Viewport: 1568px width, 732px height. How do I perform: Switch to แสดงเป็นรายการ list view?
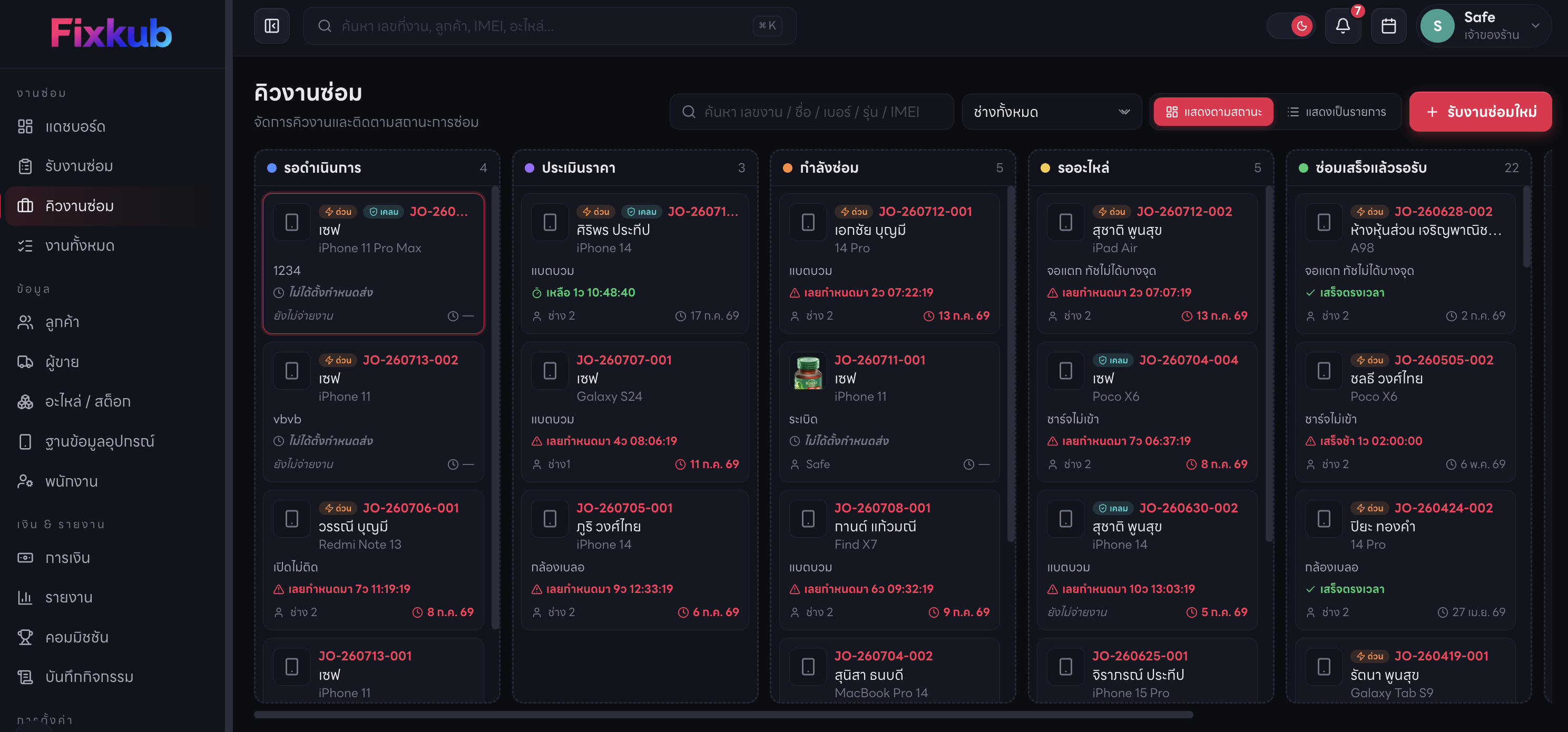tap(1337, 112)
